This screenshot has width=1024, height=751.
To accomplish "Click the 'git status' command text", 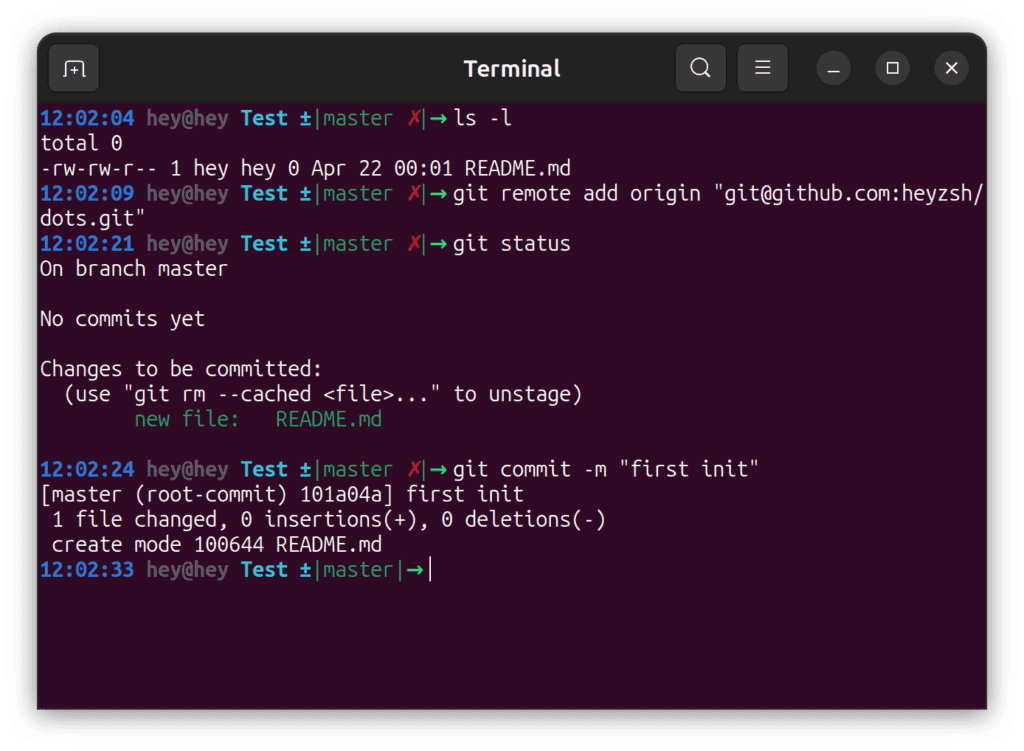I will [513, 243].
